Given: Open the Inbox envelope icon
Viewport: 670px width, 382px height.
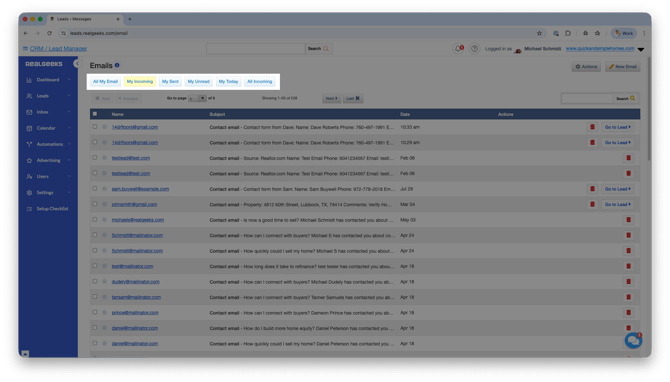Looking at the screenshot, I should [x=29, y=112].
